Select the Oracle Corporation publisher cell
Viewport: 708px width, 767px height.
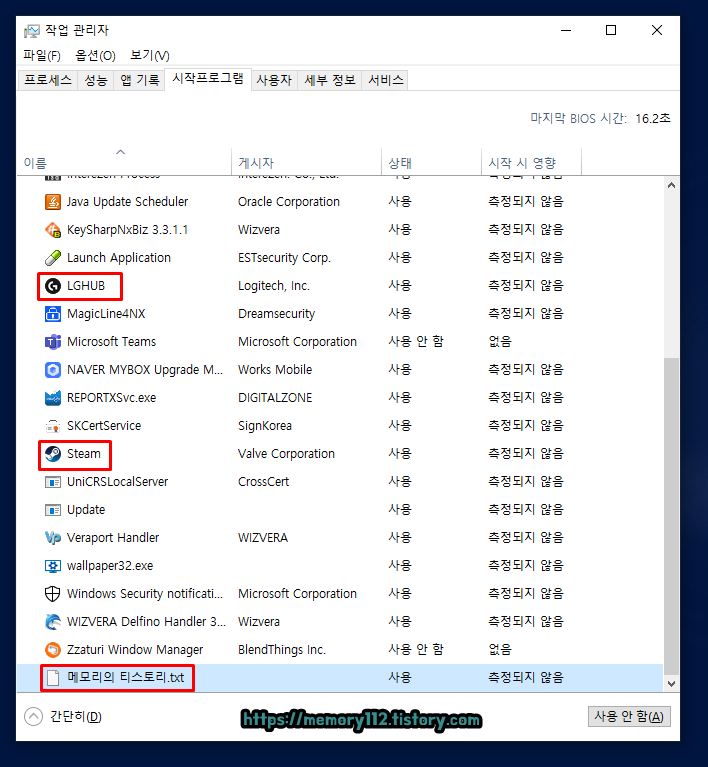(289, 202)
